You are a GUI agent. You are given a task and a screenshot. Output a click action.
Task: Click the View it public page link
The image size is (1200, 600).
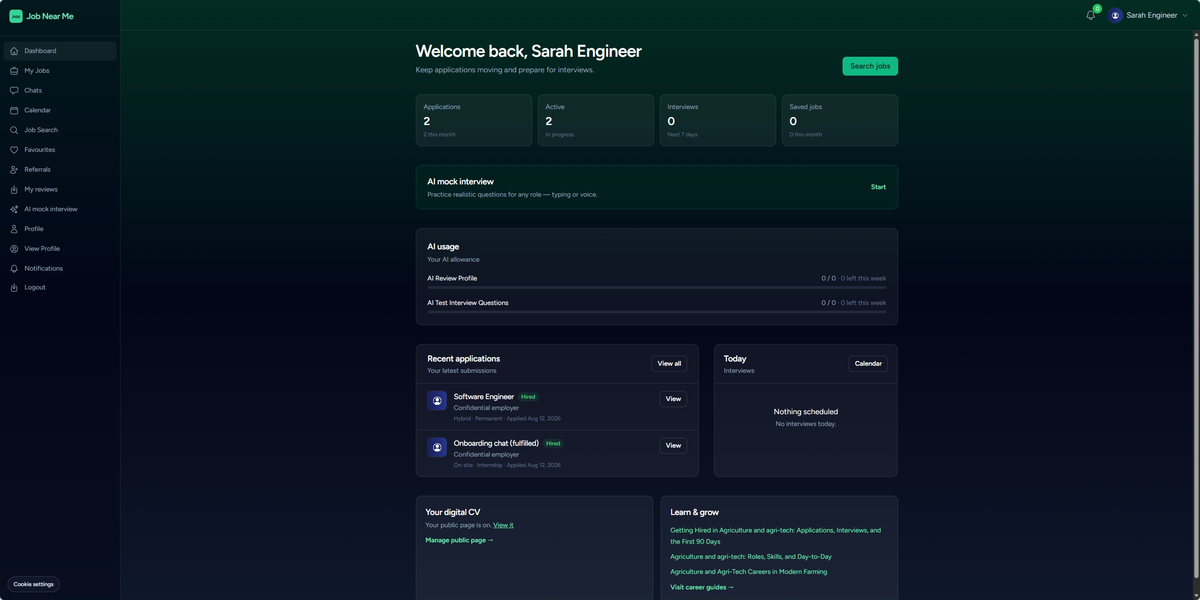click(x=503, y=525)
